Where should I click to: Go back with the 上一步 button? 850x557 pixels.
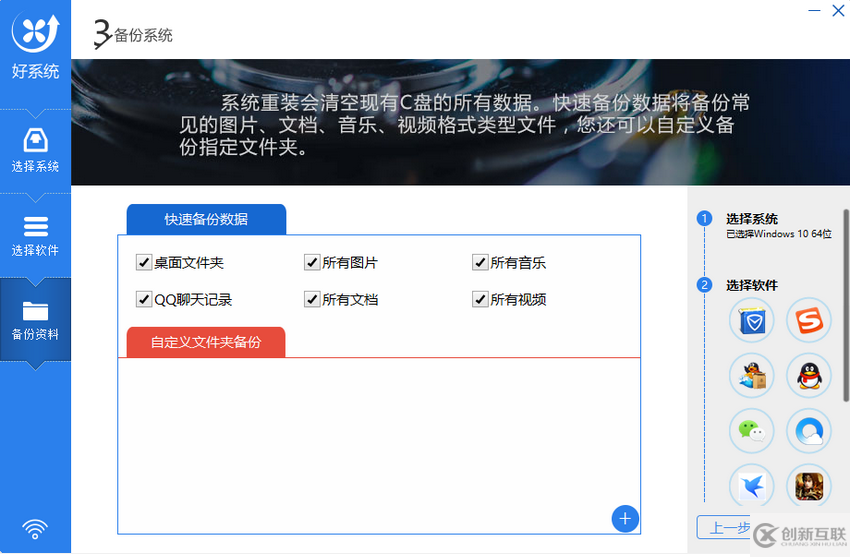(724, 527)
